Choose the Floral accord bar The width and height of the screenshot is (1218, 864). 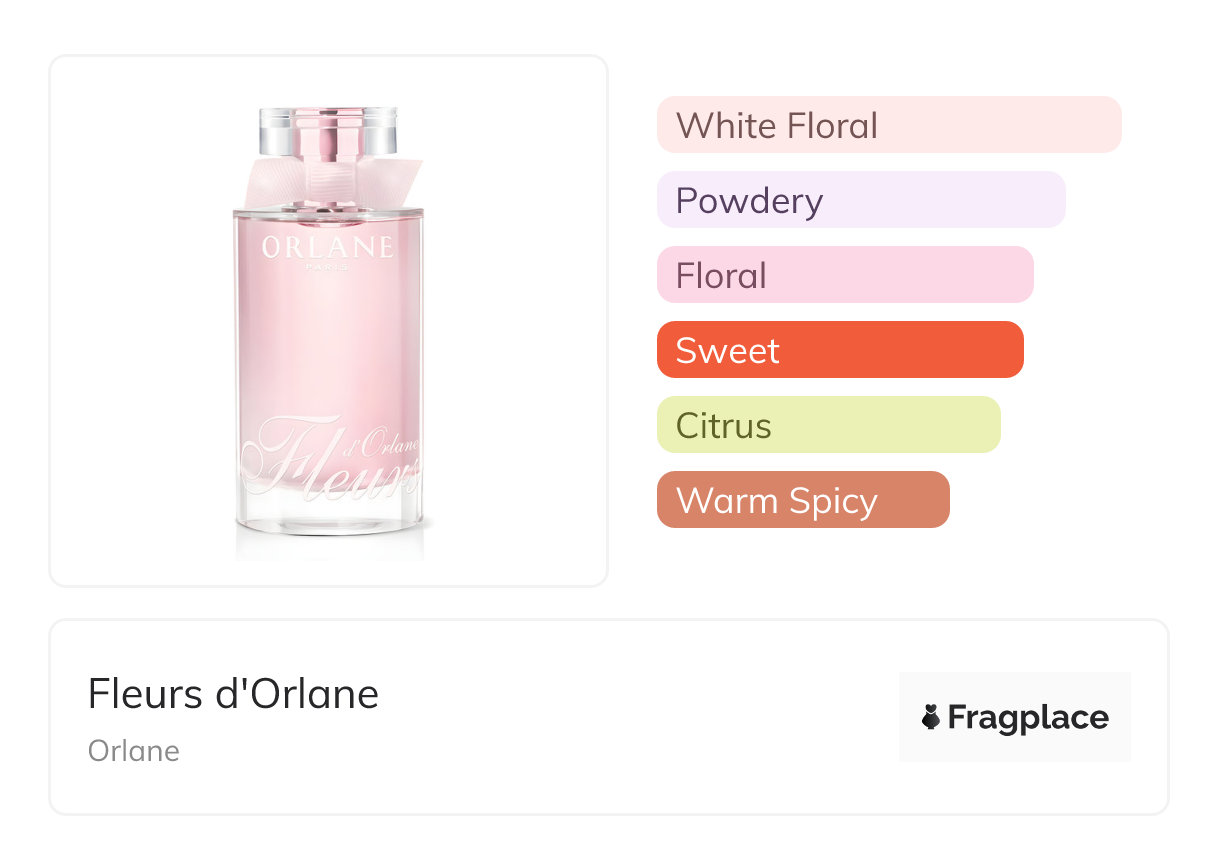[x=845, y=275]
